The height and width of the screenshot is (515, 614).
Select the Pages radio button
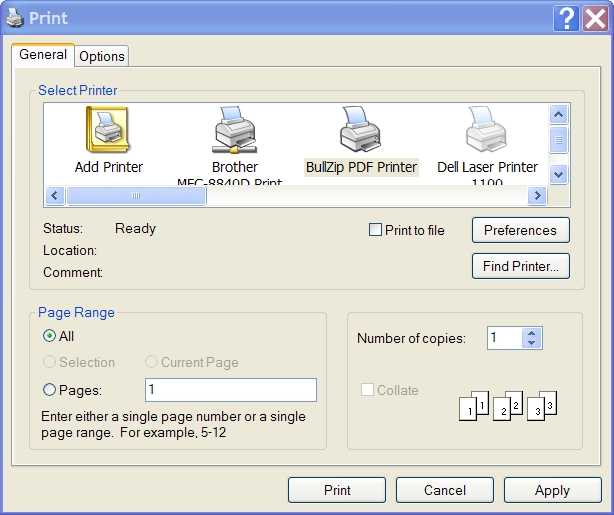[x=49, y=390]
